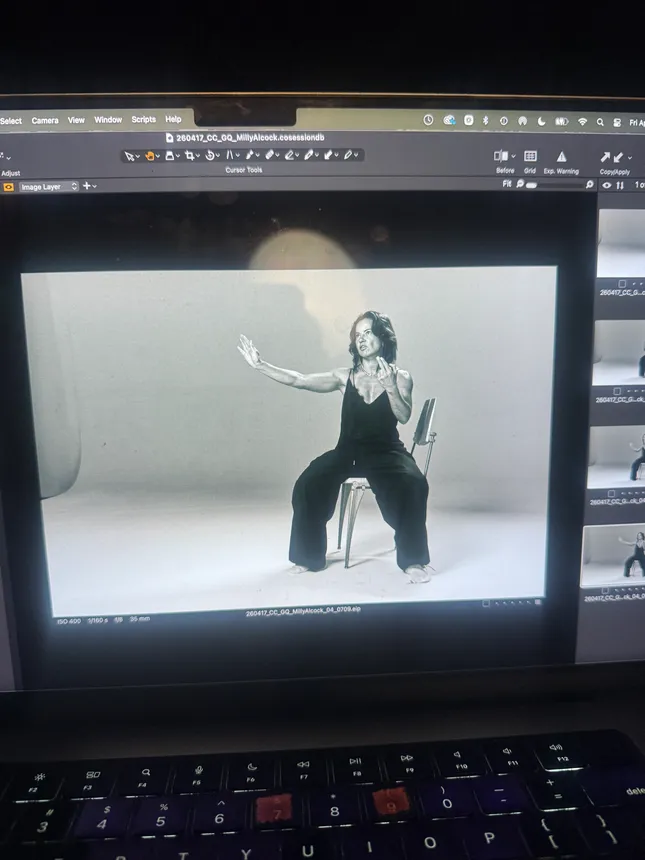Expand the Before view options chevron

click(x=513, y=157)
